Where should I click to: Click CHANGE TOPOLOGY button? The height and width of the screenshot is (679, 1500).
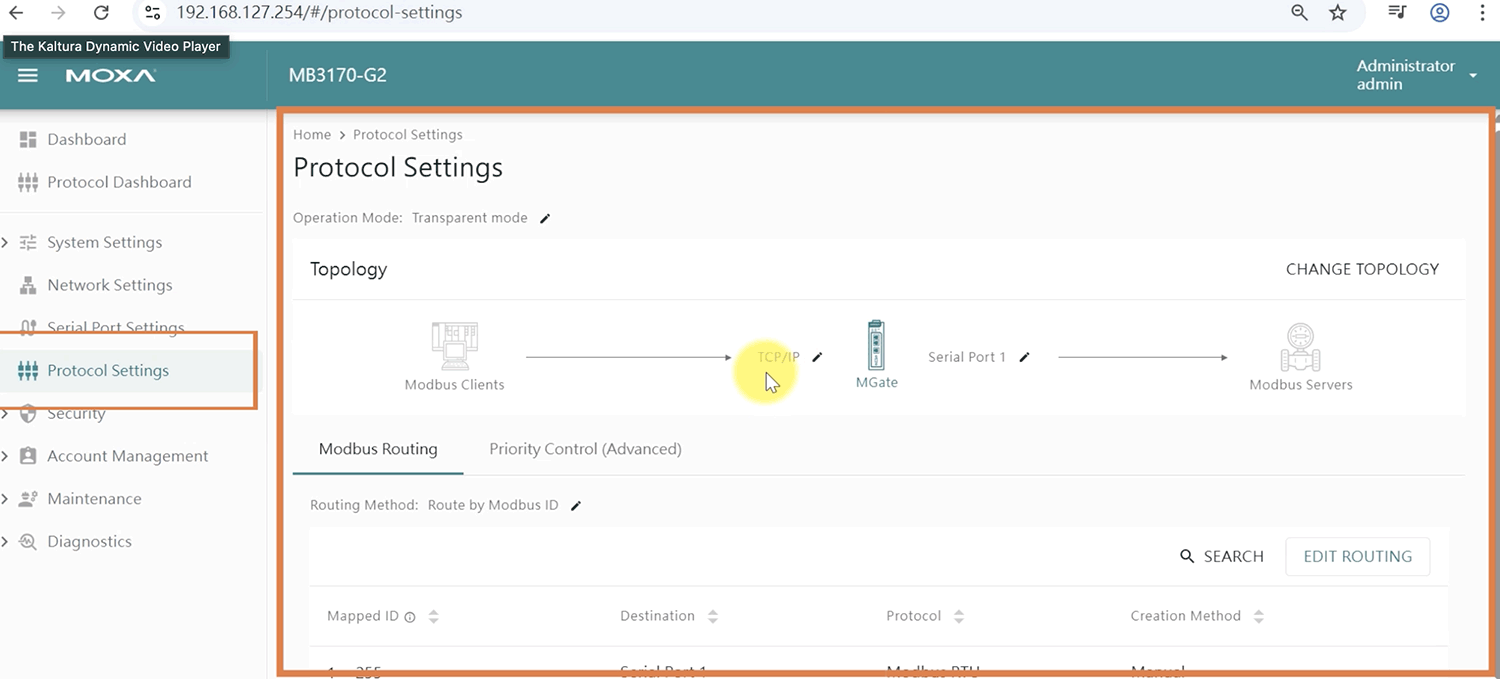[x=1362, y=269]
